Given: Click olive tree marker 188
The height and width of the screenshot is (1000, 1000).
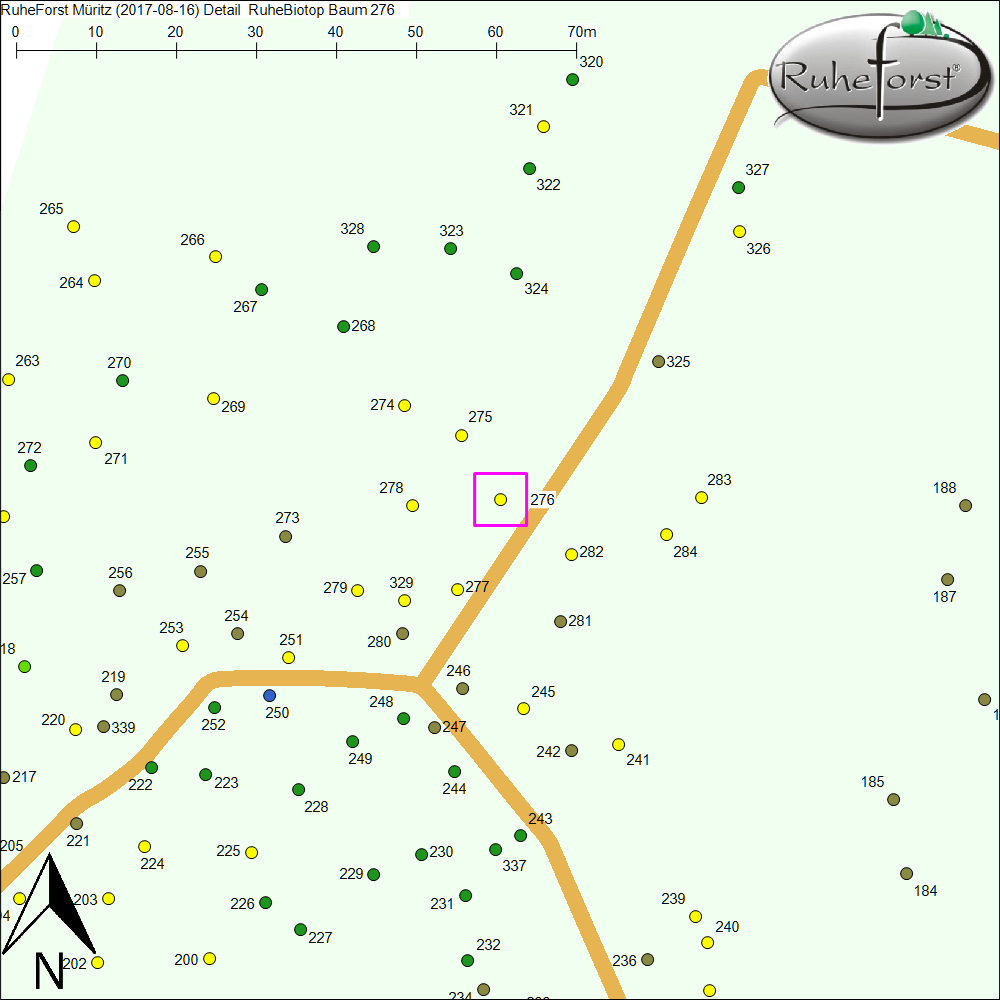Looking at the screenshot, I should pyautogui.click(x=965, y=505).
